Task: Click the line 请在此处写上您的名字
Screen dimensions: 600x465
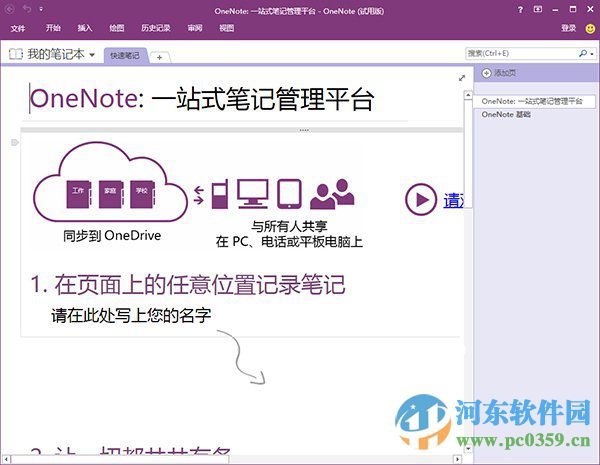Action: pyautogui.click(x=131, y=316)
